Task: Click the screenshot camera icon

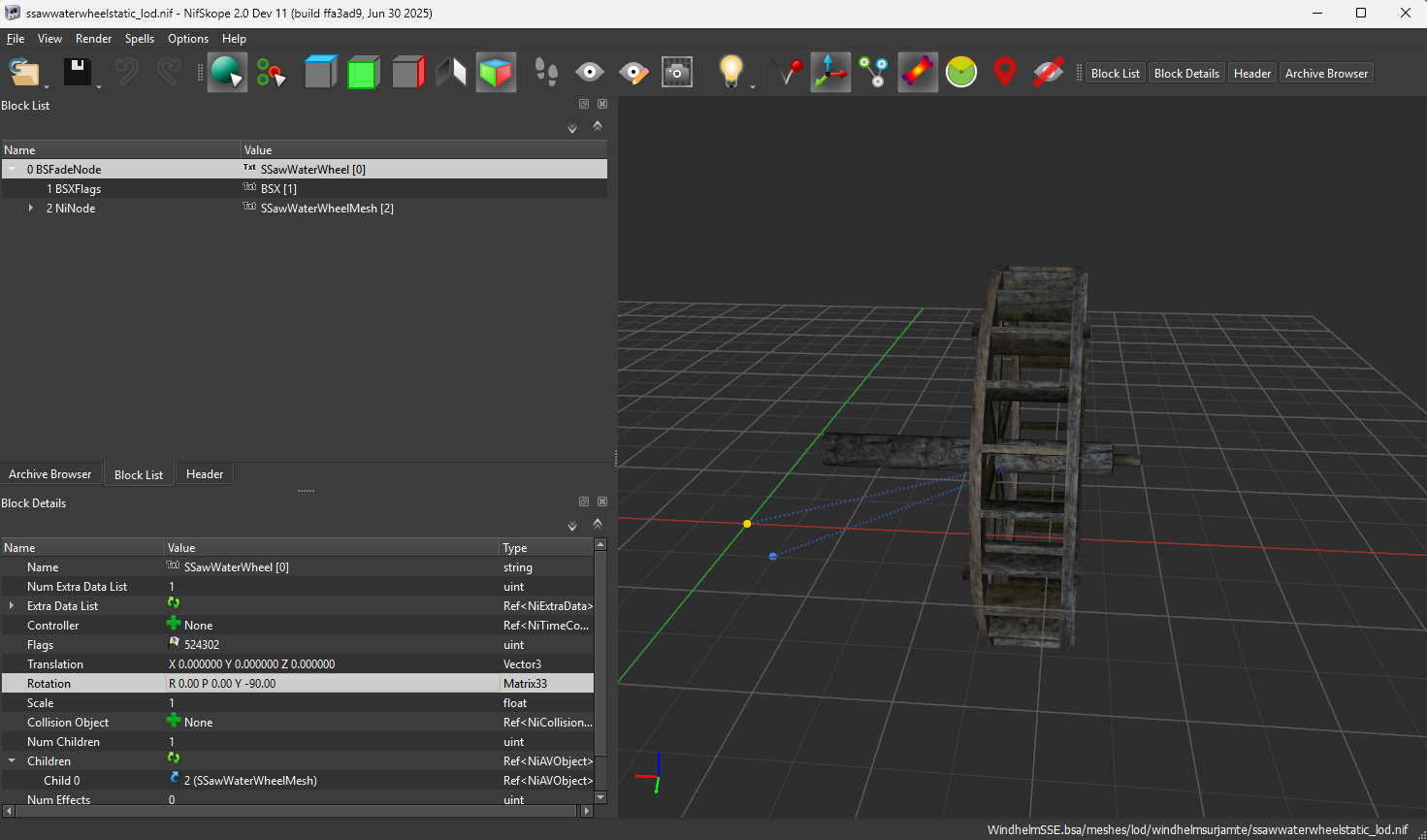Action: click(677, 73)
